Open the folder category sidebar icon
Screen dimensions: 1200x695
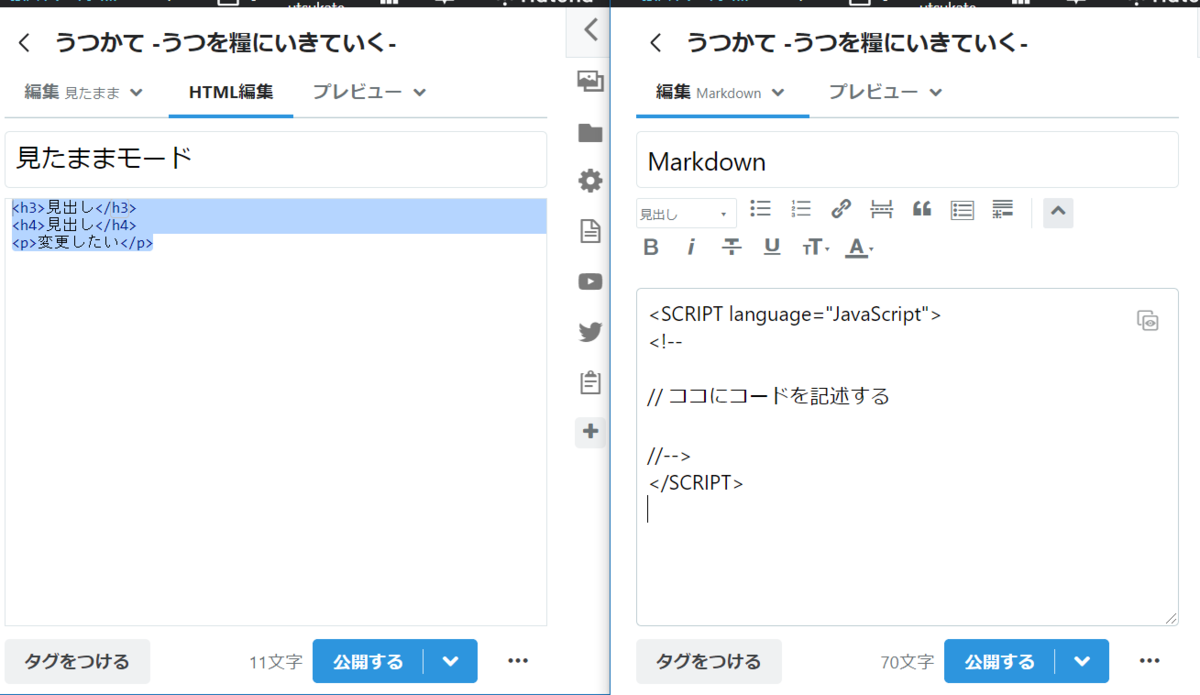(x=590, y=133)
